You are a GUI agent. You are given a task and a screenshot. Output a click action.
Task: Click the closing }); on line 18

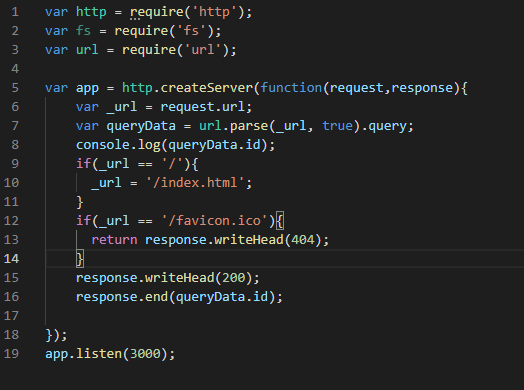point(56,335)
